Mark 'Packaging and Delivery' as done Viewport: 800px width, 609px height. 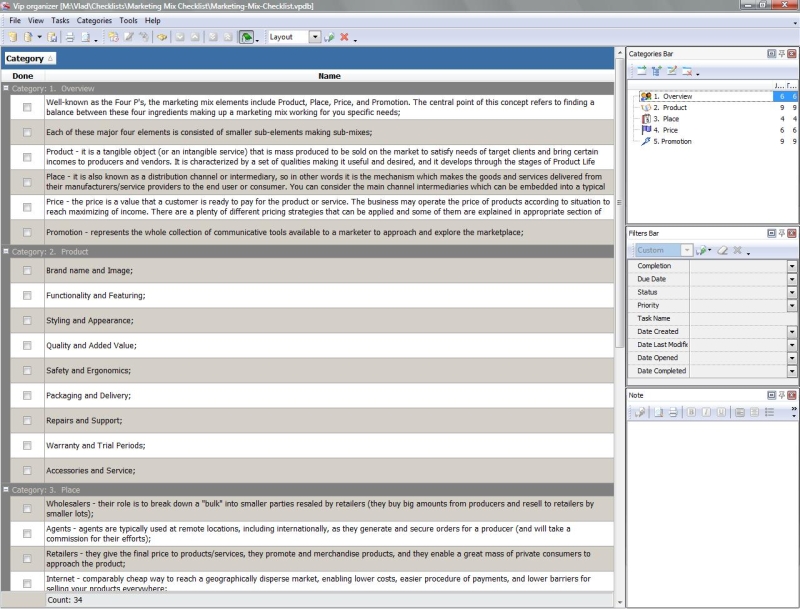pyautogui.click(x=27, y=396)
